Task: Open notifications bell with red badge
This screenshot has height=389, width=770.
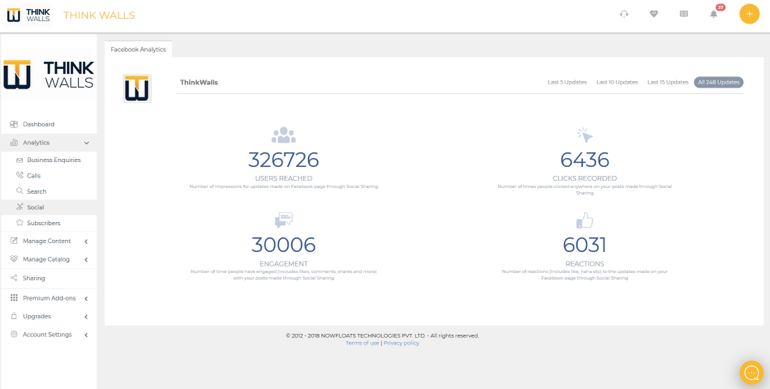Action: click(714, 14)
